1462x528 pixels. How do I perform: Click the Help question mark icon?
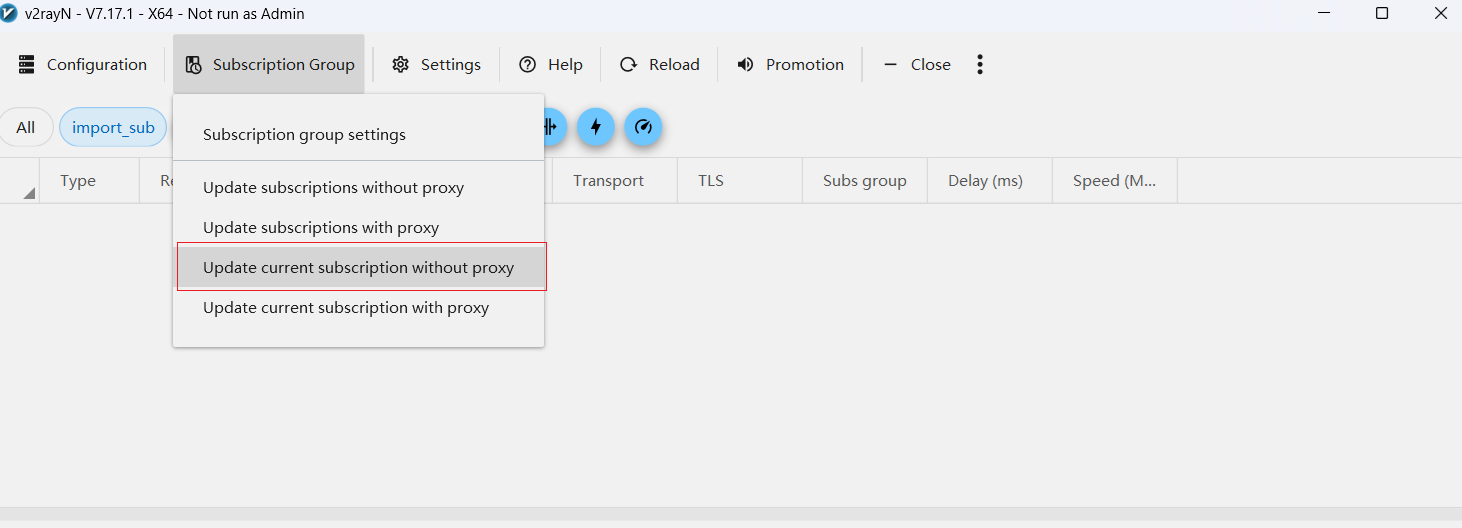click(x=528, y=65)
